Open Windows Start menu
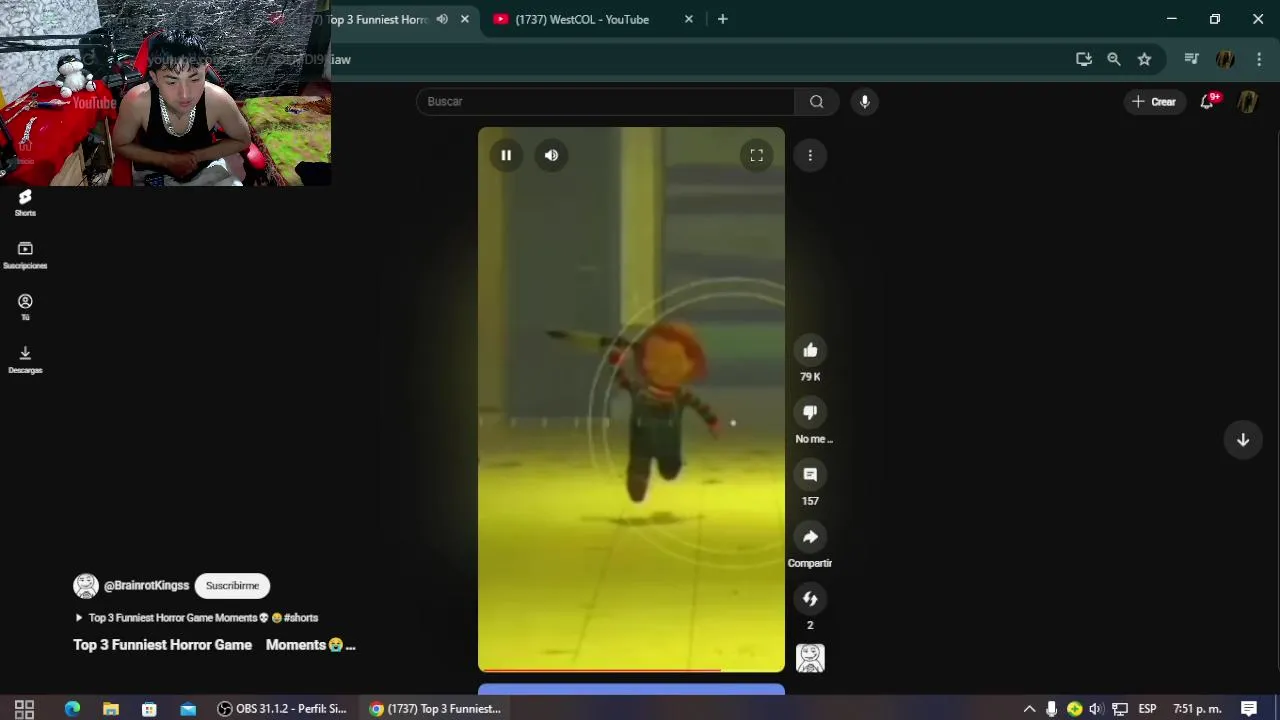The width and height of the screenshot is (1280, 720). tap(25, 709)
